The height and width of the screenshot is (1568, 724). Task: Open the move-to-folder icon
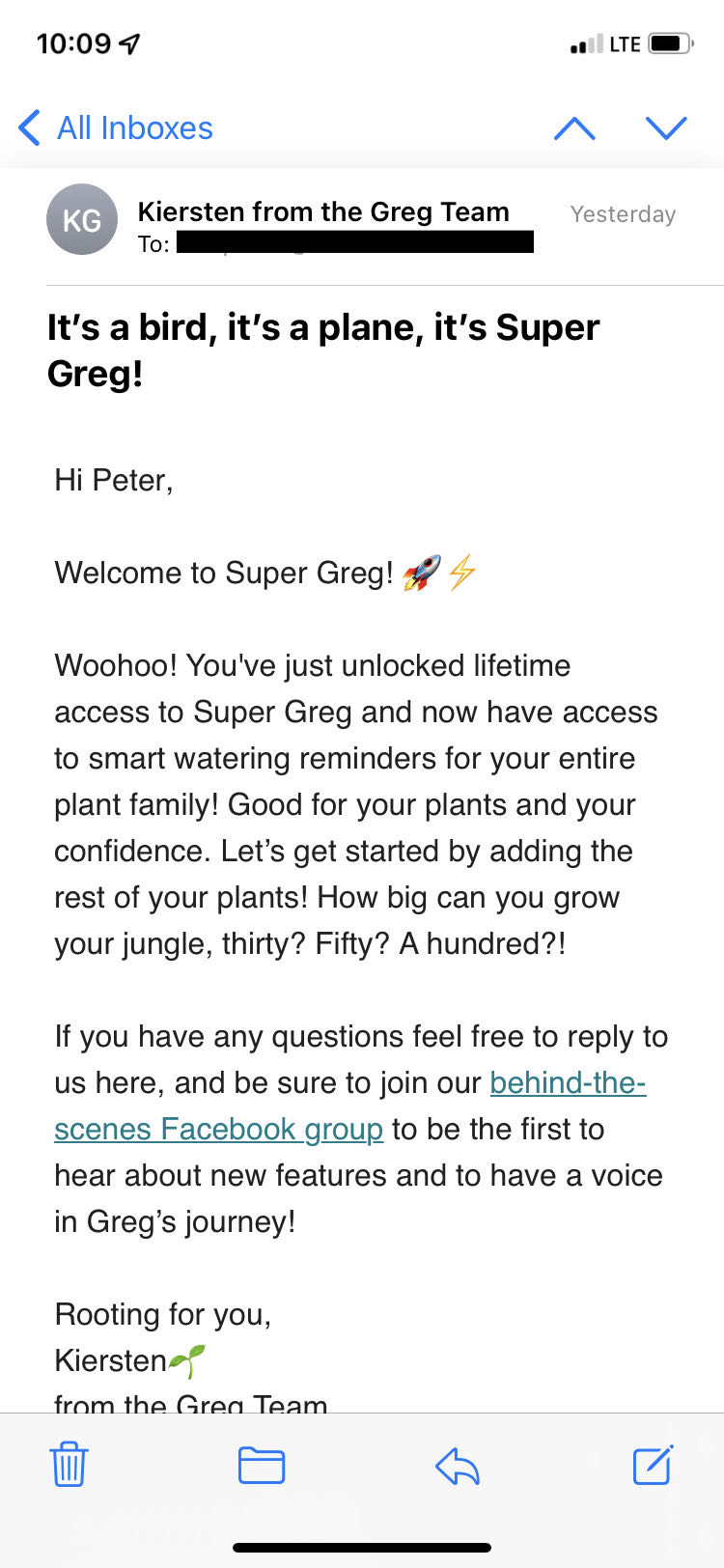[262, 1466]
